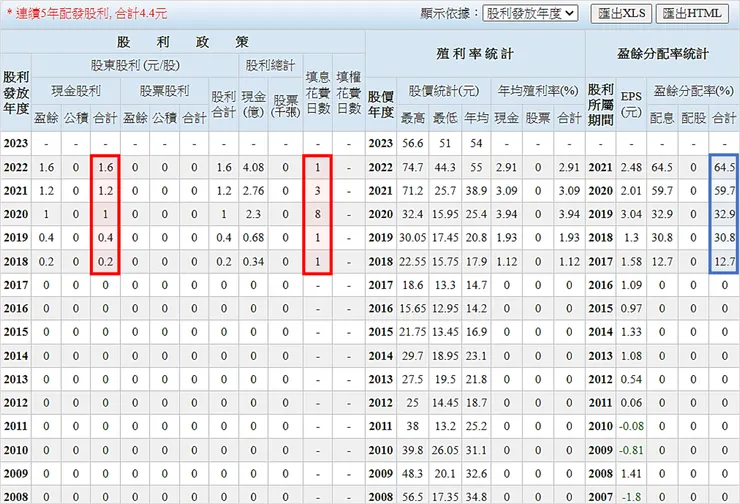Viewport: 740px width, 504px height.
Task: Click the average price 25.4 cell
Action: pos(476,214)
